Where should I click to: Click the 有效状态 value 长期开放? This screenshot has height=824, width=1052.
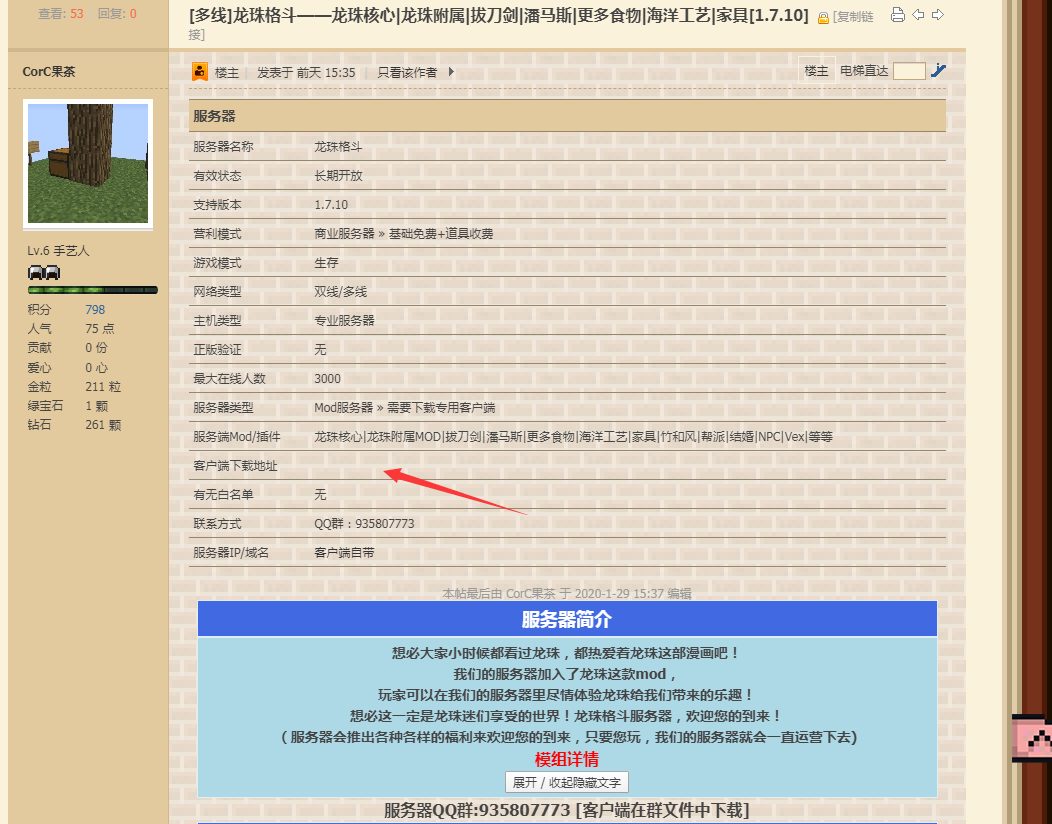tap(338, 175)
